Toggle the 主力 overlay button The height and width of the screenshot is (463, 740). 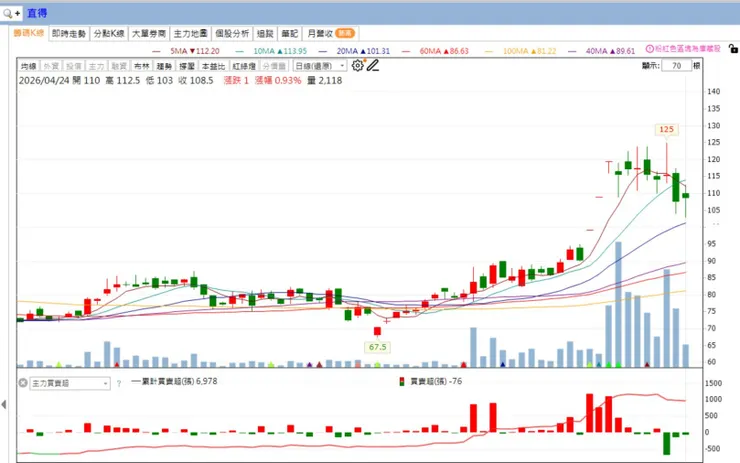tap(96, 66)
